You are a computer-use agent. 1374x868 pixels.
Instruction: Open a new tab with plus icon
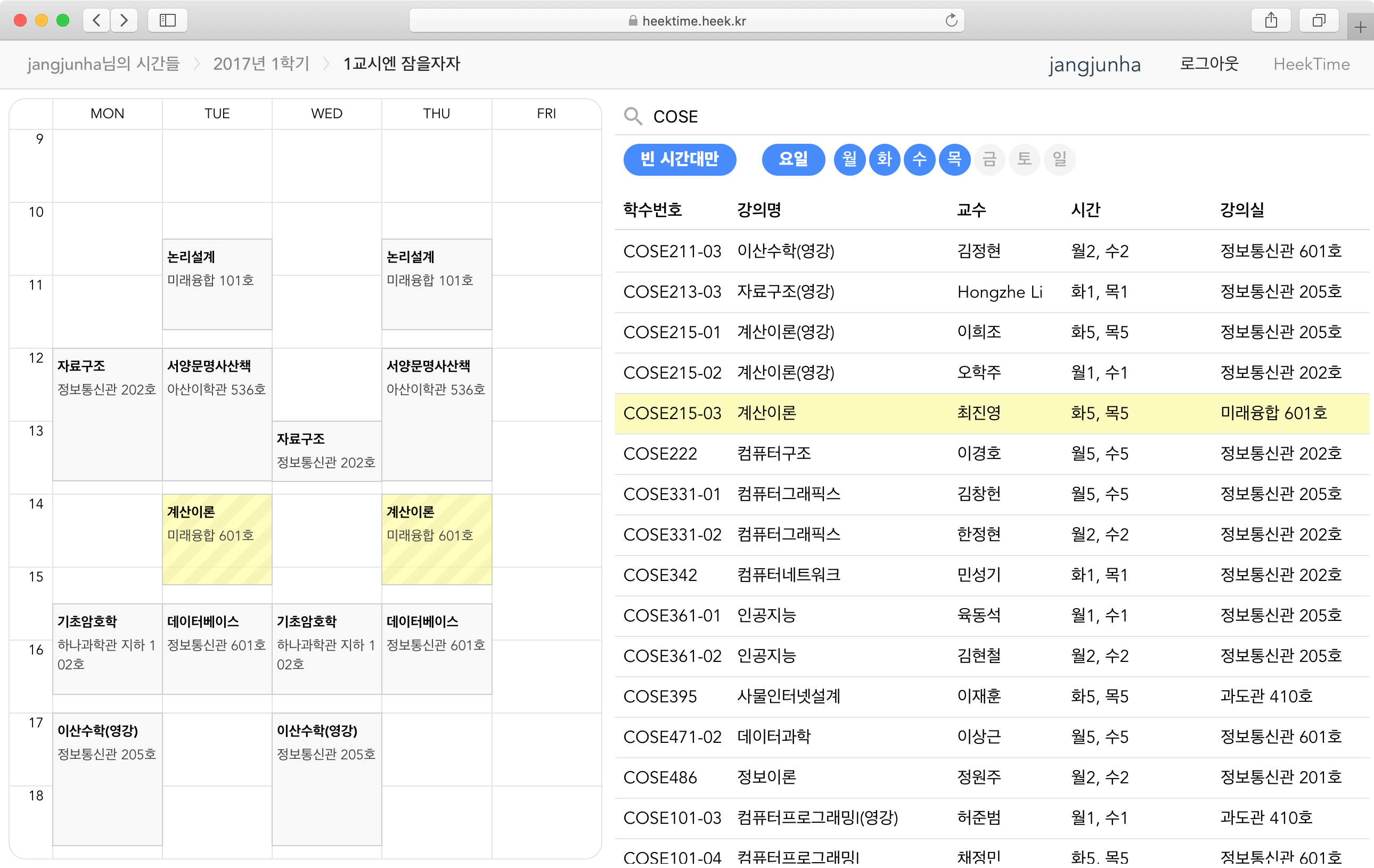[x=1360, y=27]
